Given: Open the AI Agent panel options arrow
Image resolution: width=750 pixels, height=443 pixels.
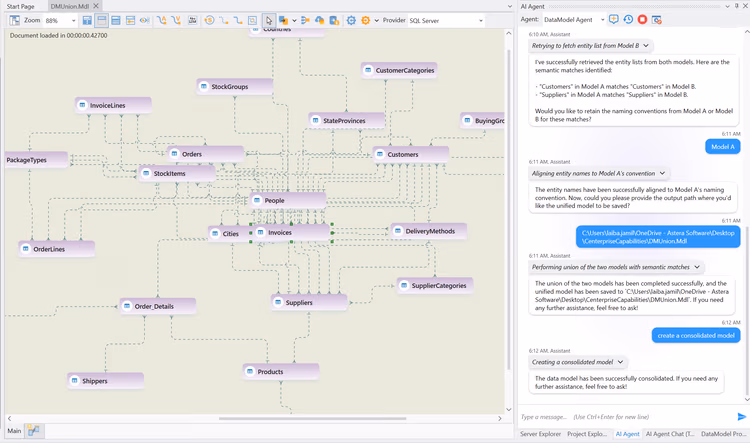Looking at the screenshot, I should coord(727,6).
